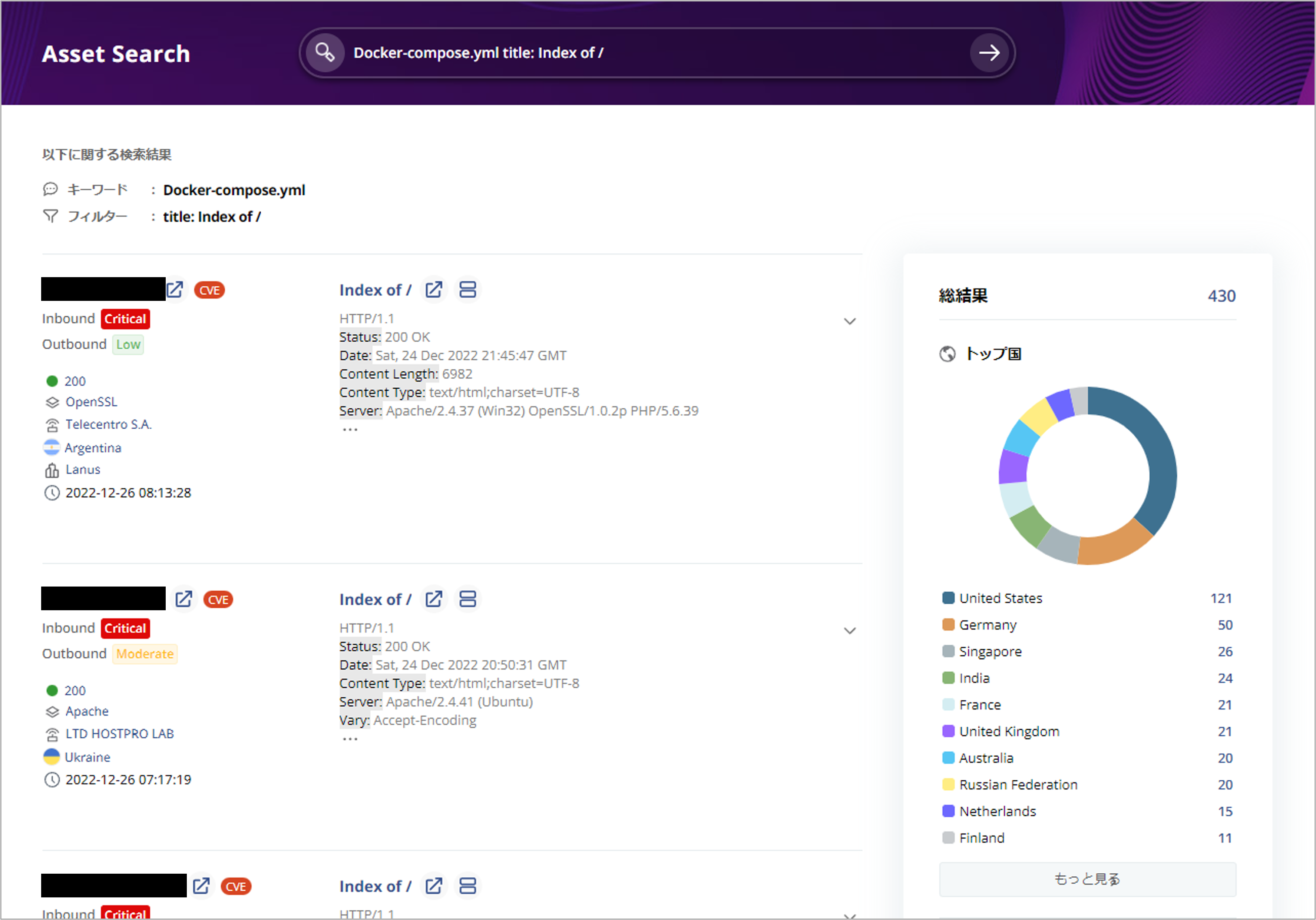Click the first result's CVE badge
The height and width of the screenshot is (920, 1316).
209,290
